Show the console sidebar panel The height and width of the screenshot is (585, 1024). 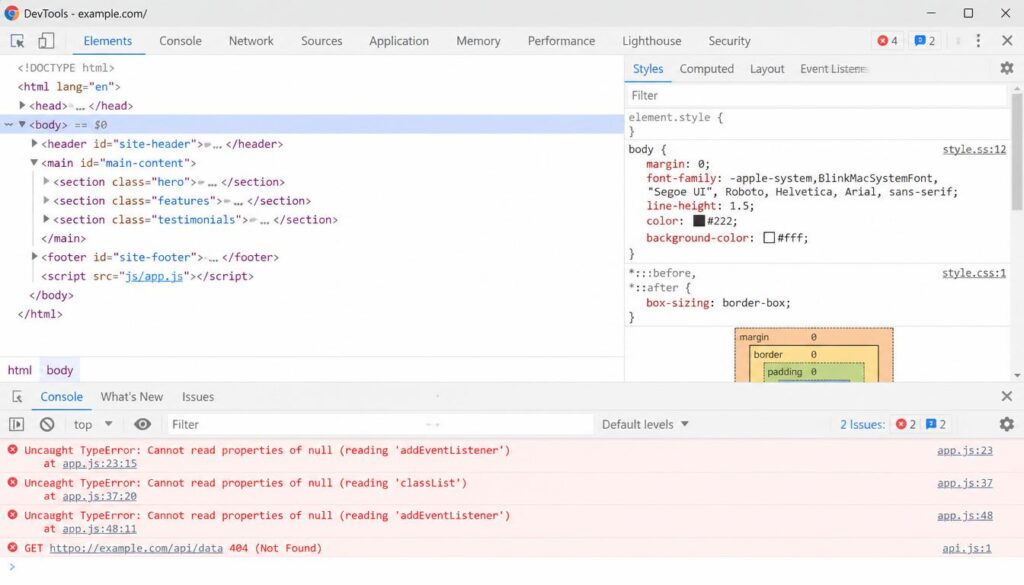click(x=16, y=424)
